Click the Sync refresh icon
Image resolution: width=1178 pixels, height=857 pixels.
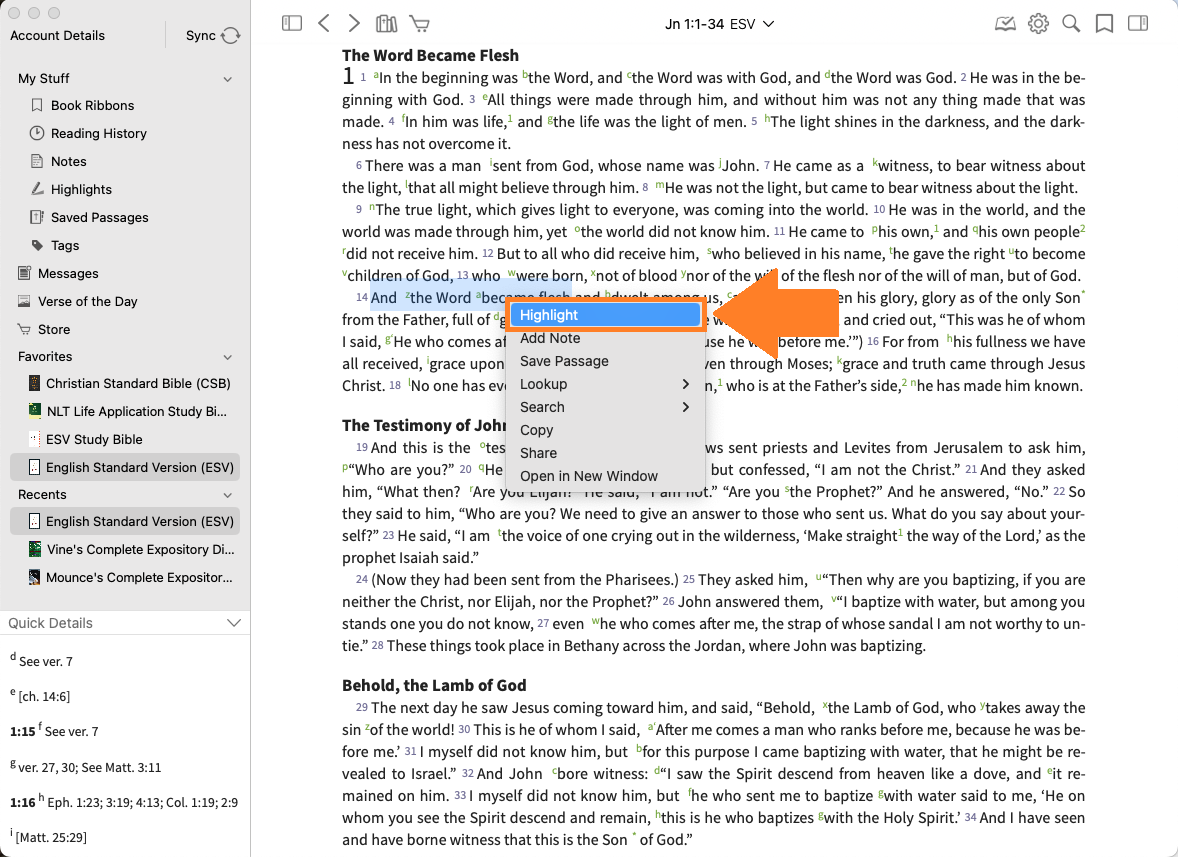click(230, 36)
